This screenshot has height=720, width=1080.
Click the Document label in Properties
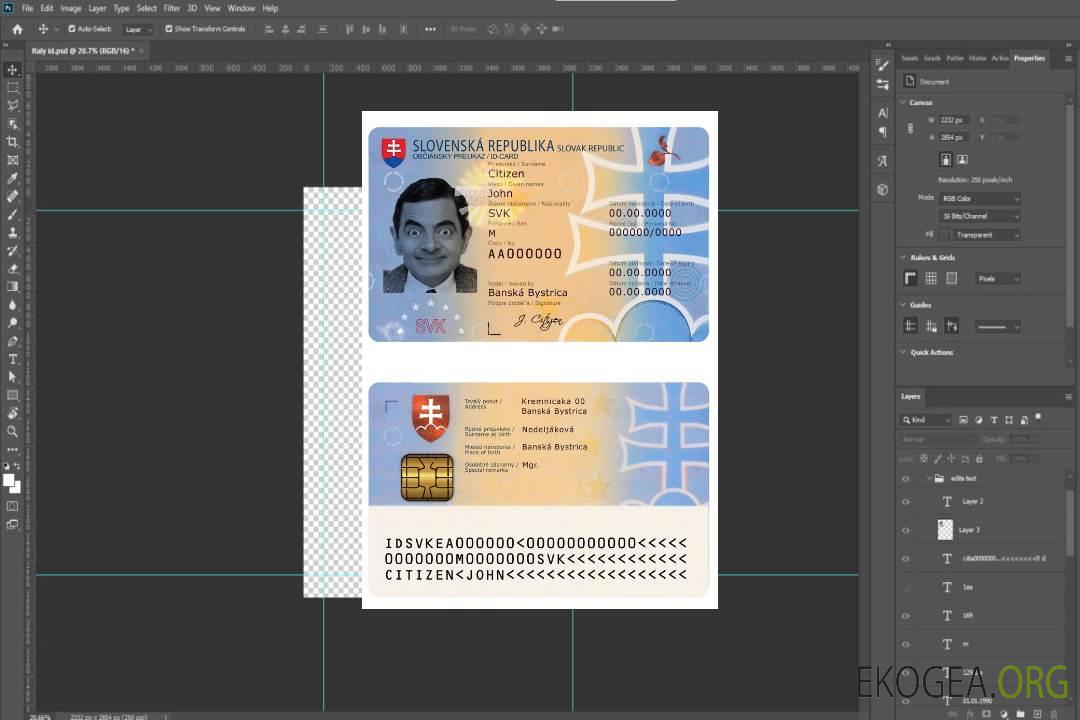[x=934, y=82]
